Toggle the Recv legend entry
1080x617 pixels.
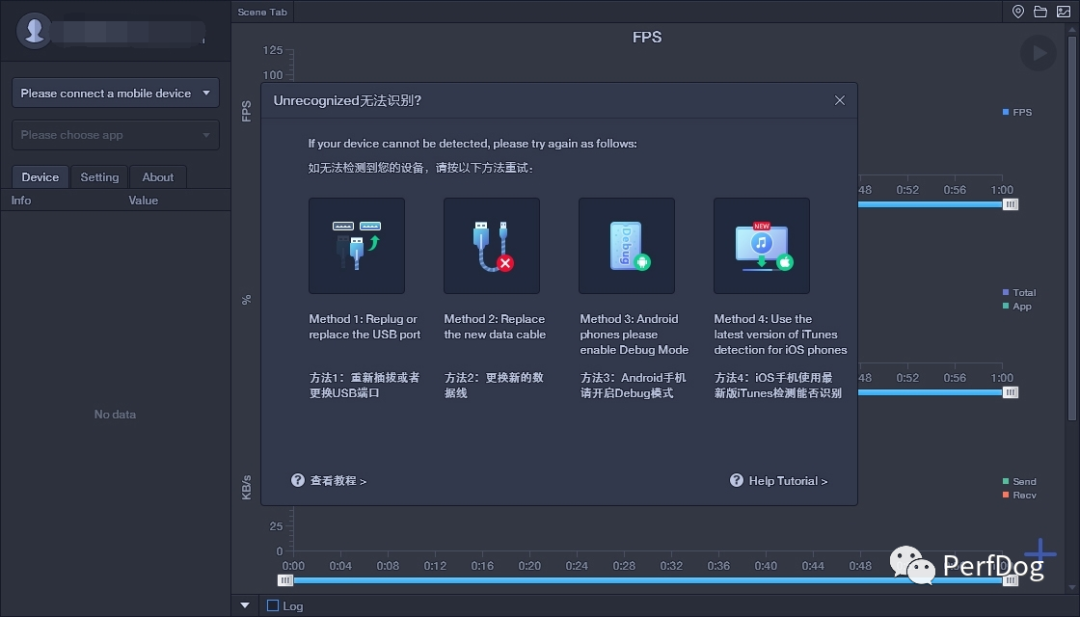pos(1019,495)
